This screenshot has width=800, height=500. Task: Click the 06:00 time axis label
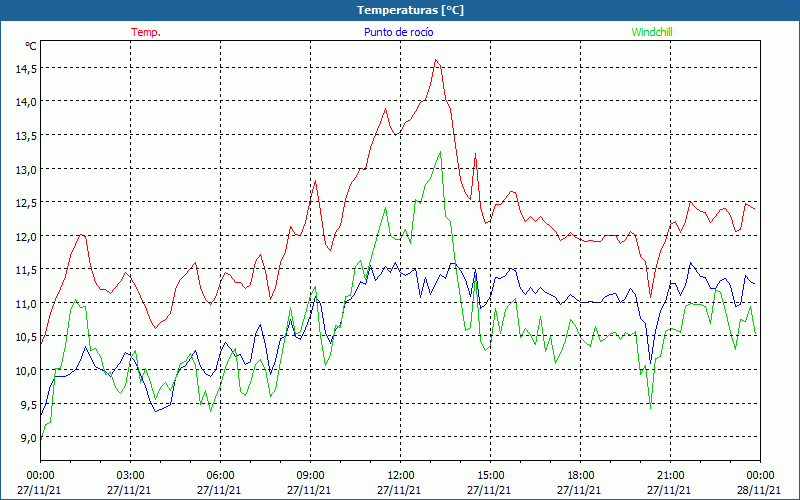220,476
